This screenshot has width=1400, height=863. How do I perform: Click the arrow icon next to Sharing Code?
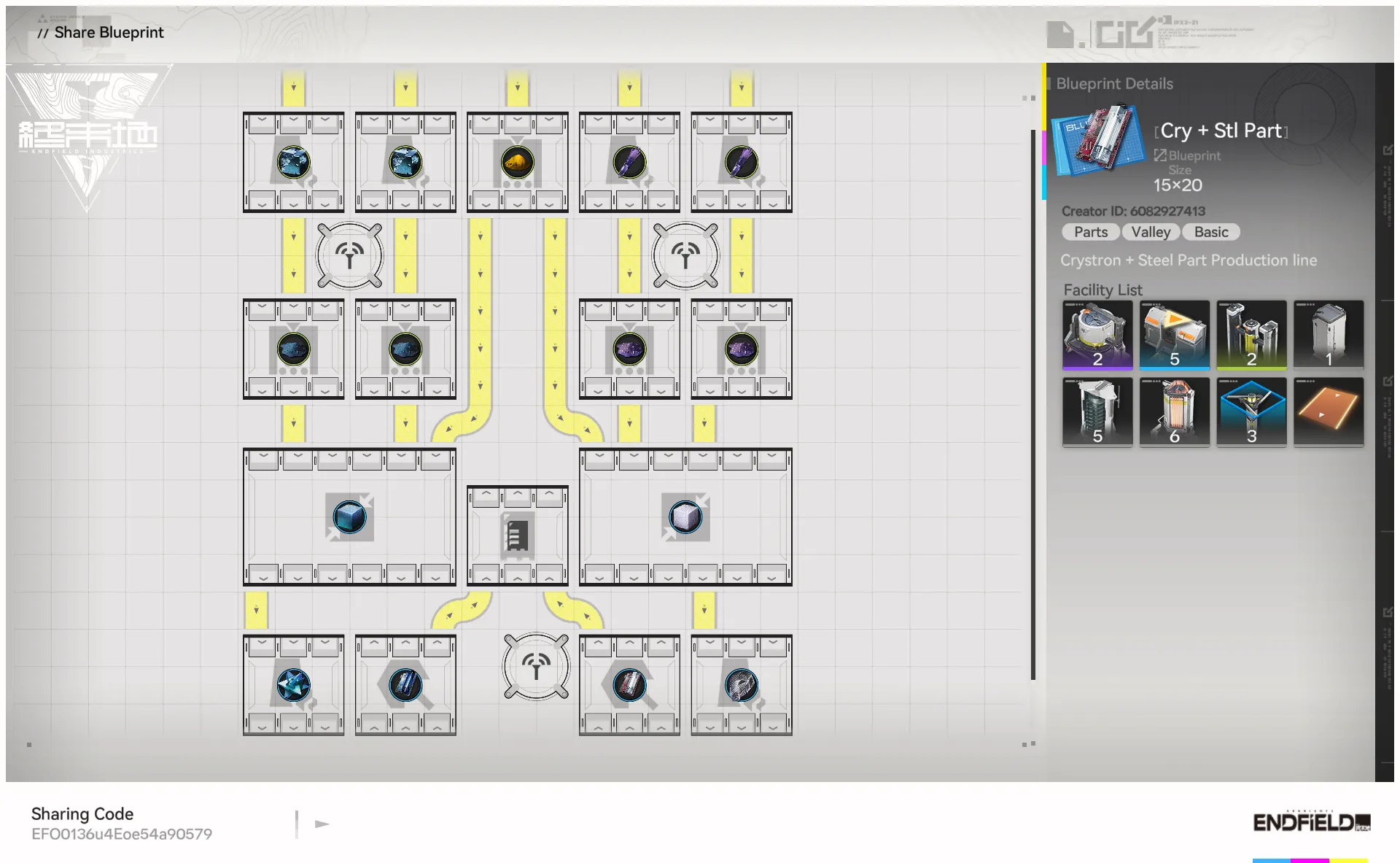tap(322, 824)
